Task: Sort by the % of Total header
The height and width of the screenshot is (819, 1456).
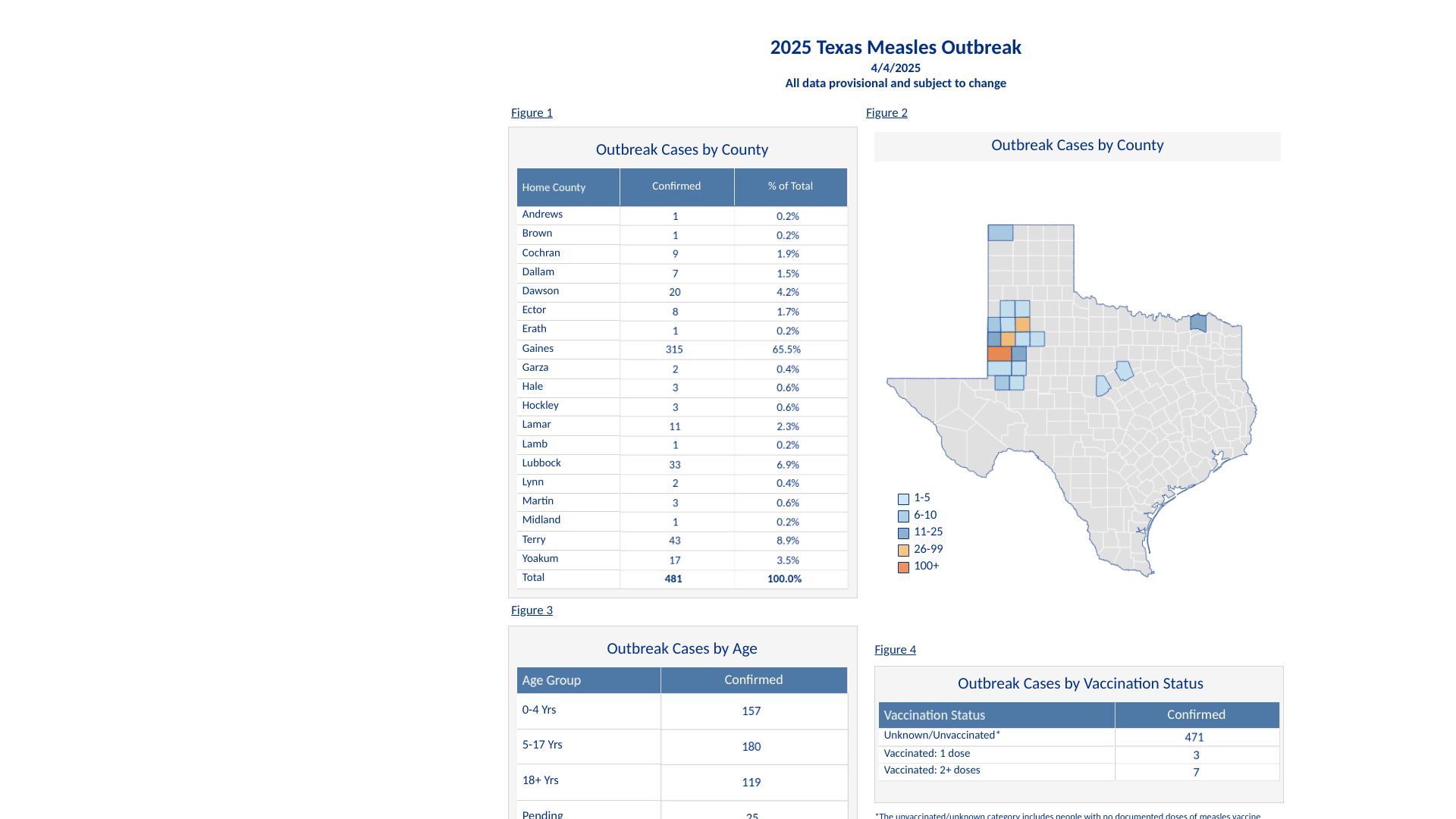Action: (790, 187)
